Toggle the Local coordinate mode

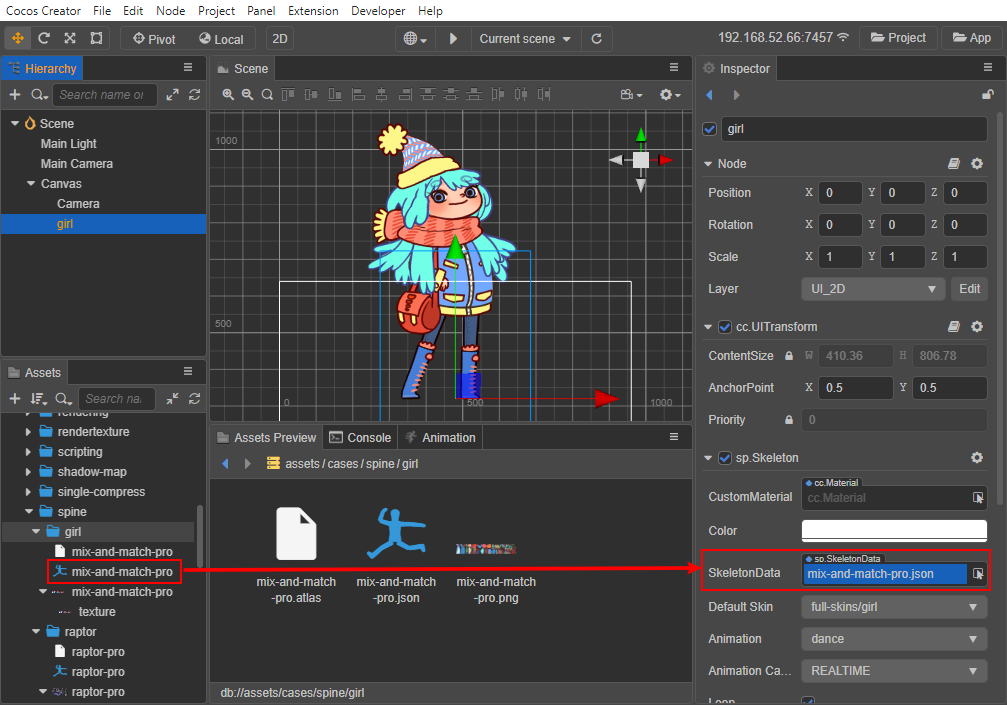tap(221, 39)
